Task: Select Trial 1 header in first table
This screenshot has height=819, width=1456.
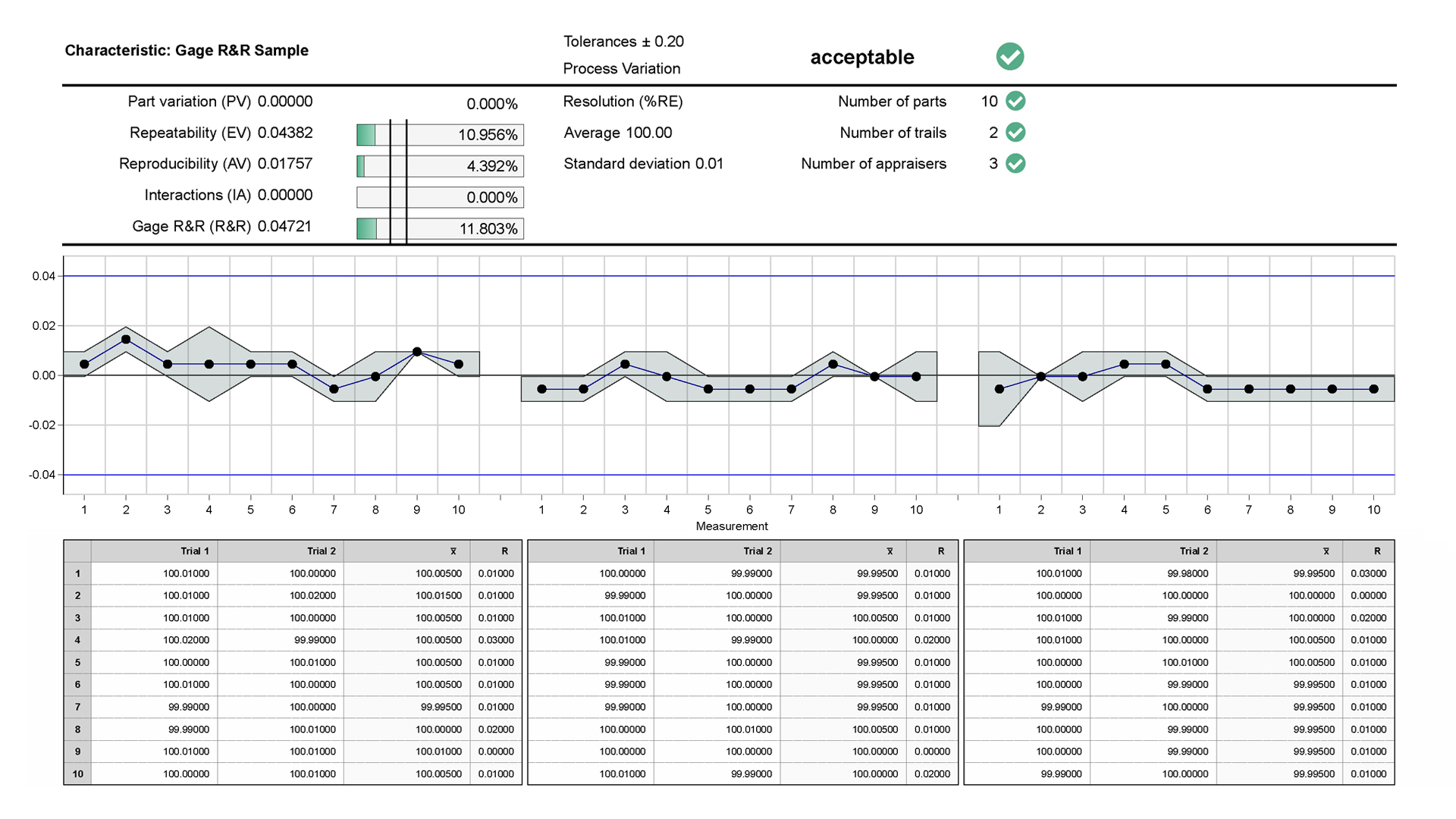Action: pos(195,551)
